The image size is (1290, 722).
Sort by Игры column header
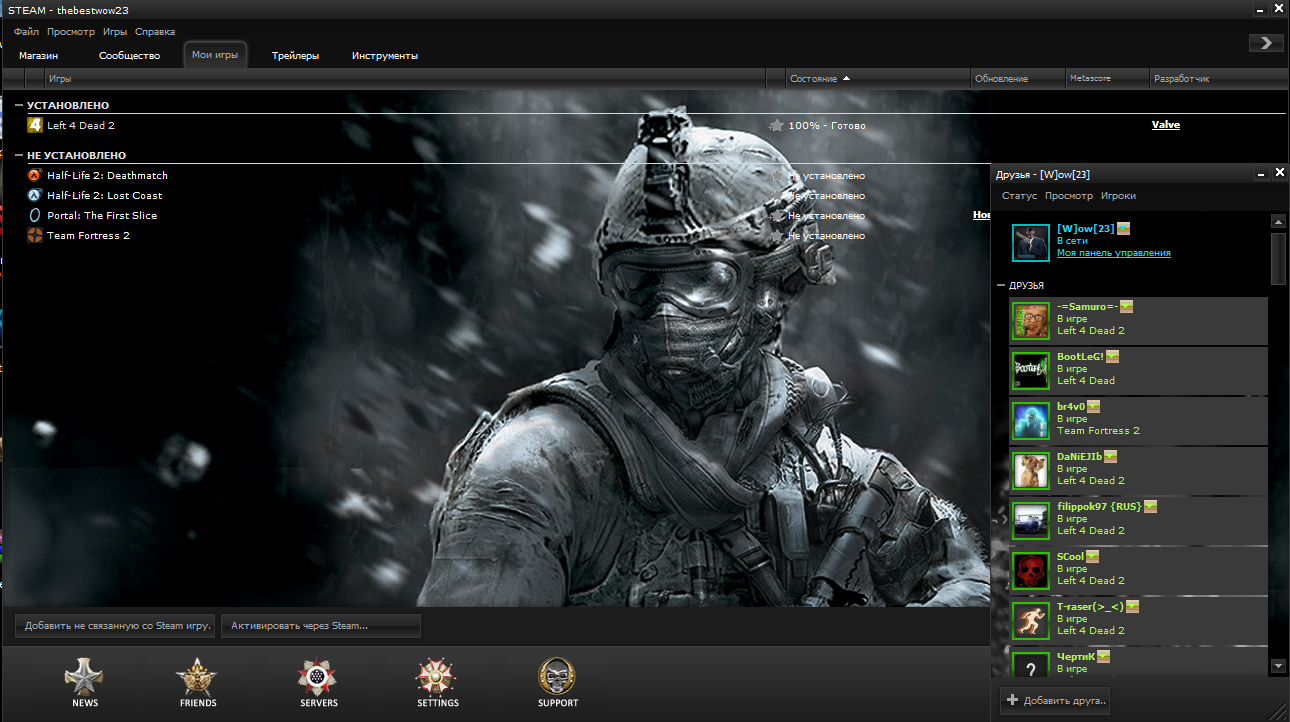pyautogui.click(x=405, y=78)
